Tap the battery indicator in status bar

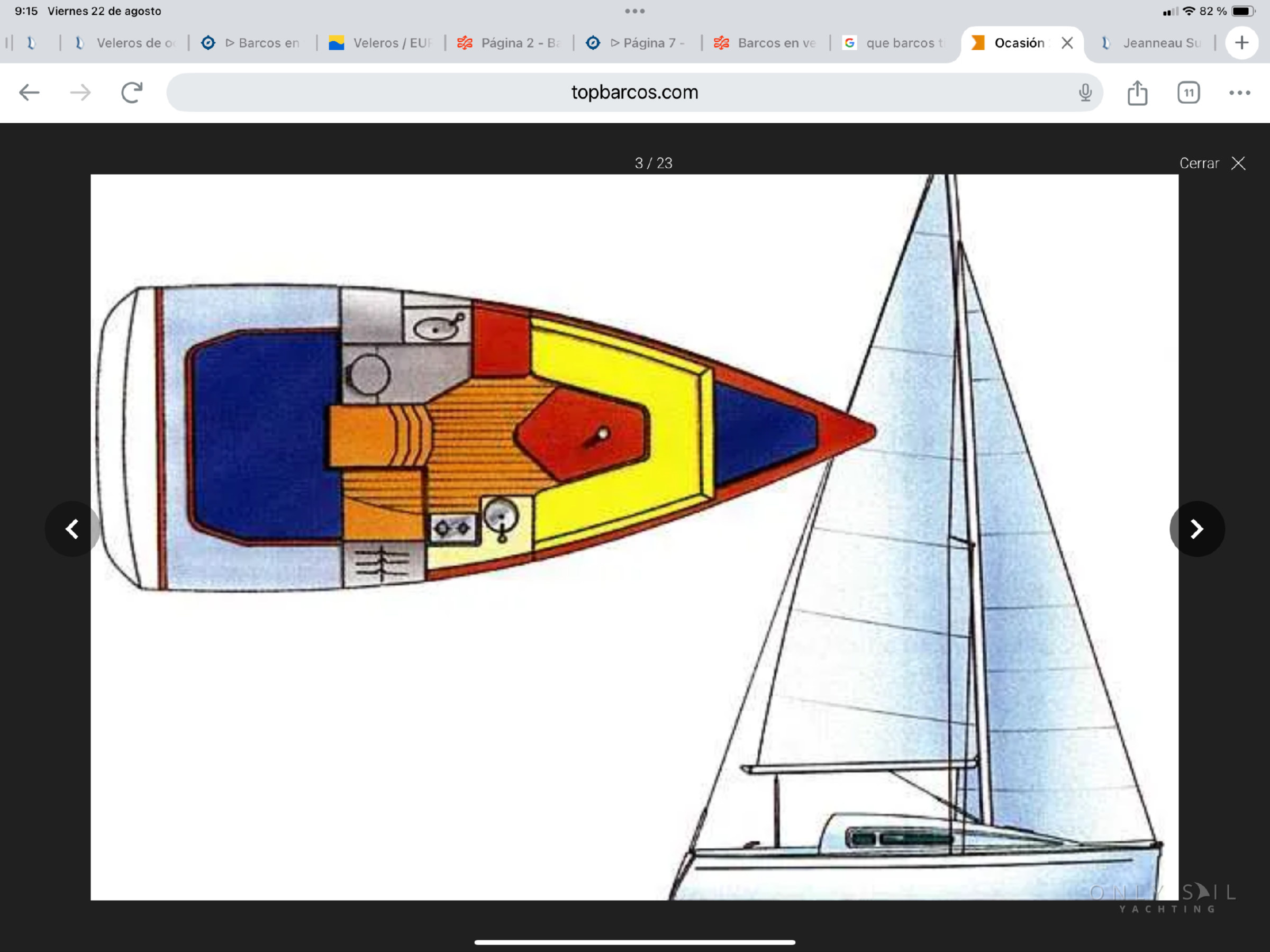(x=1242, y=11)
